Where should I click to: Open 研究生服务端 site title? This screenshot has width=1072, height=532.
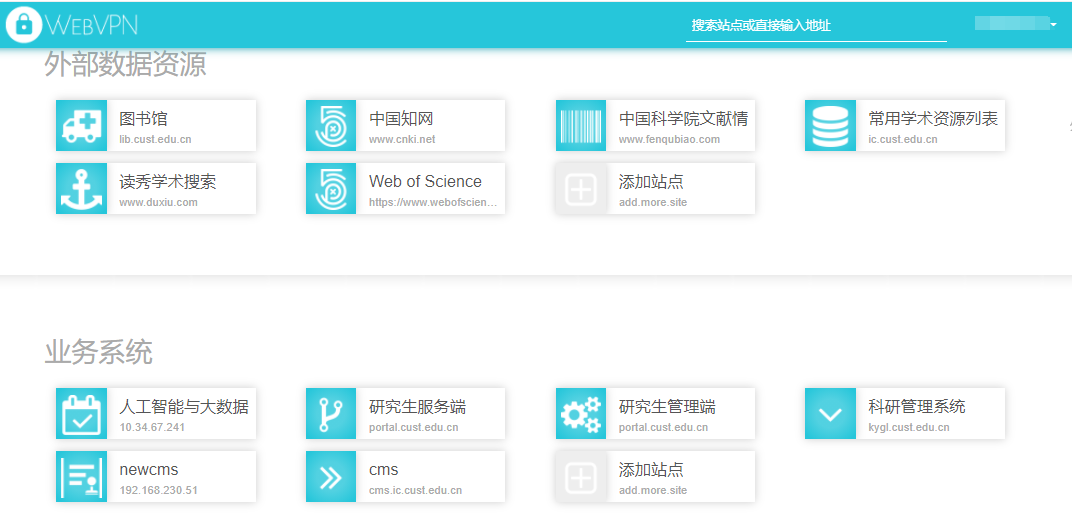(418, 407)
